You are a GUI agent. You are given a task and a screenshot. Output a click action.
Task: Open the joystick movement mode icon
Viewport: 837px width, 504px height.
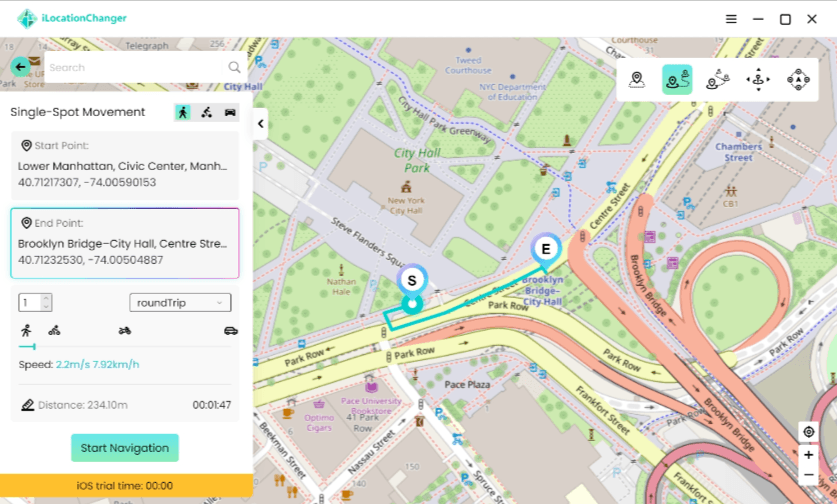pos(758,80)
